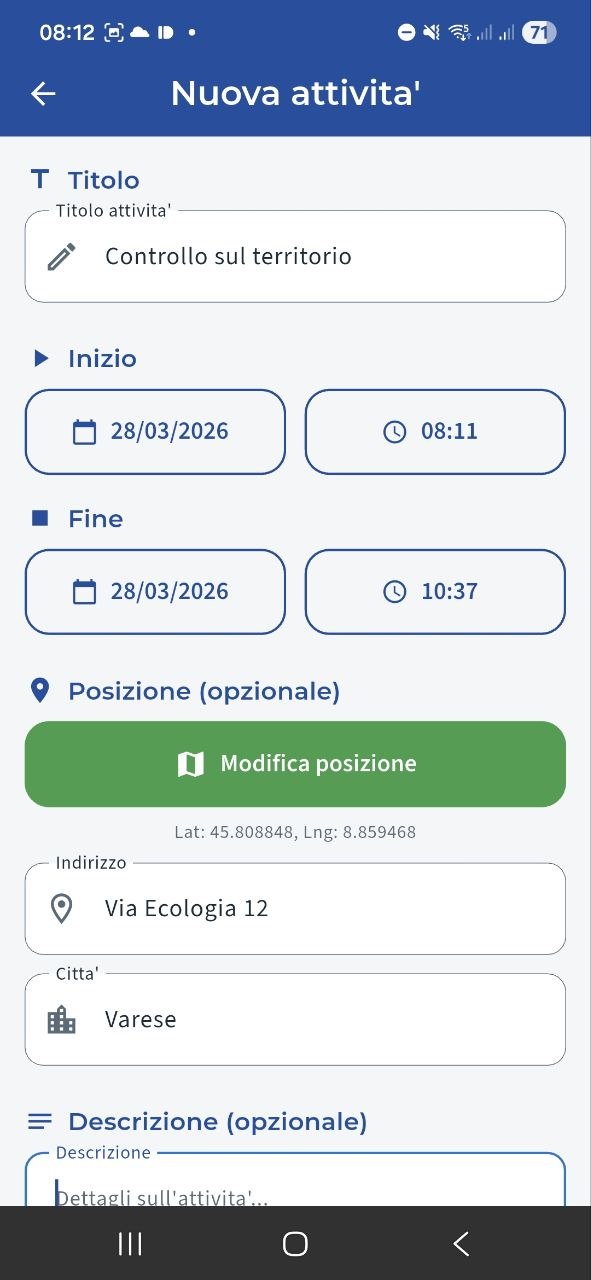Open the start date picker showing 28/03/2026
591x1280 pixels.
(x=155, y=432)
